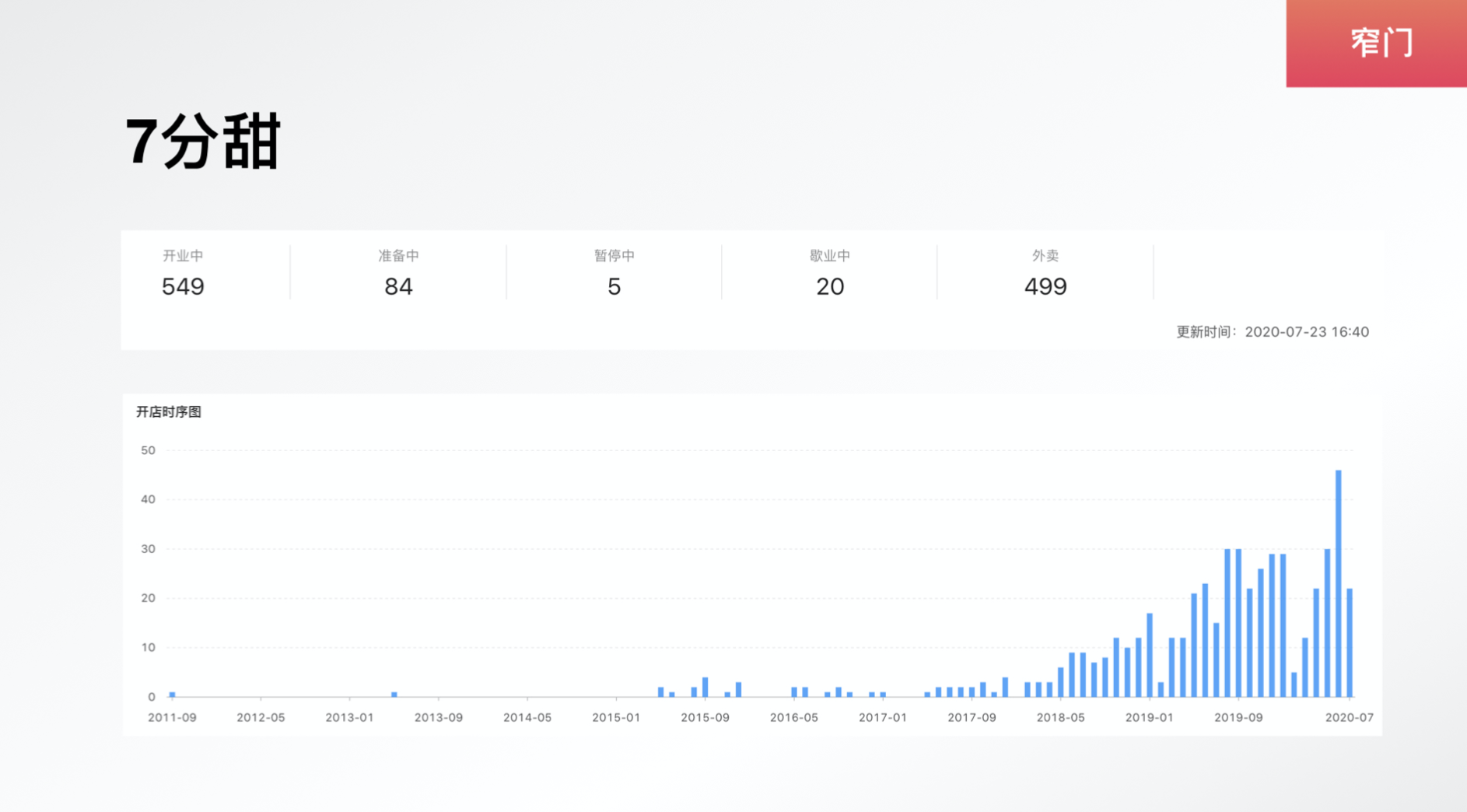Click the 准备中 label
The width and height of the screenshot is (1467, 812).
point(398,256)
